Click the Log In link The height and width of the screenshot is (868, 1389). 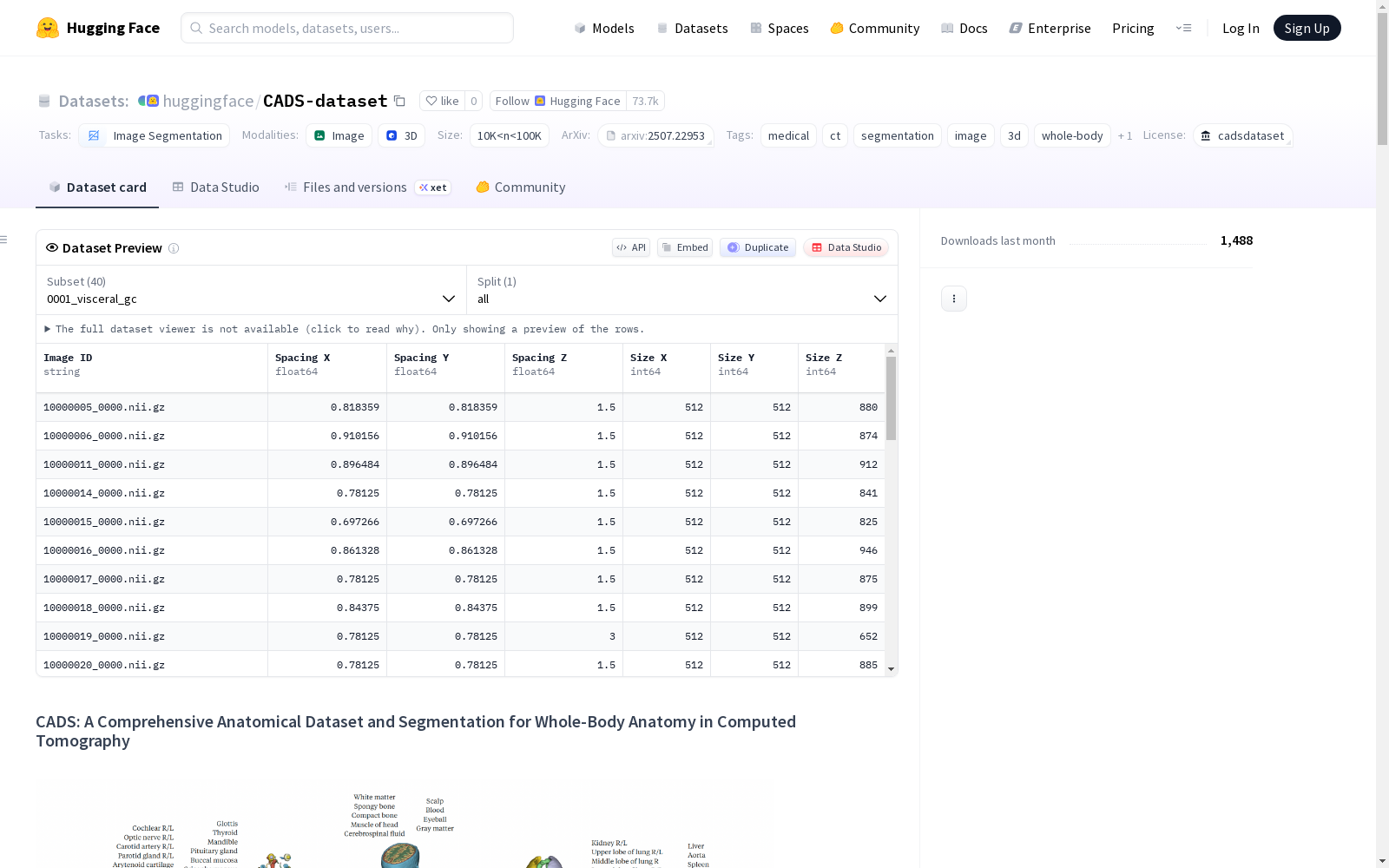pos(1241,28)
